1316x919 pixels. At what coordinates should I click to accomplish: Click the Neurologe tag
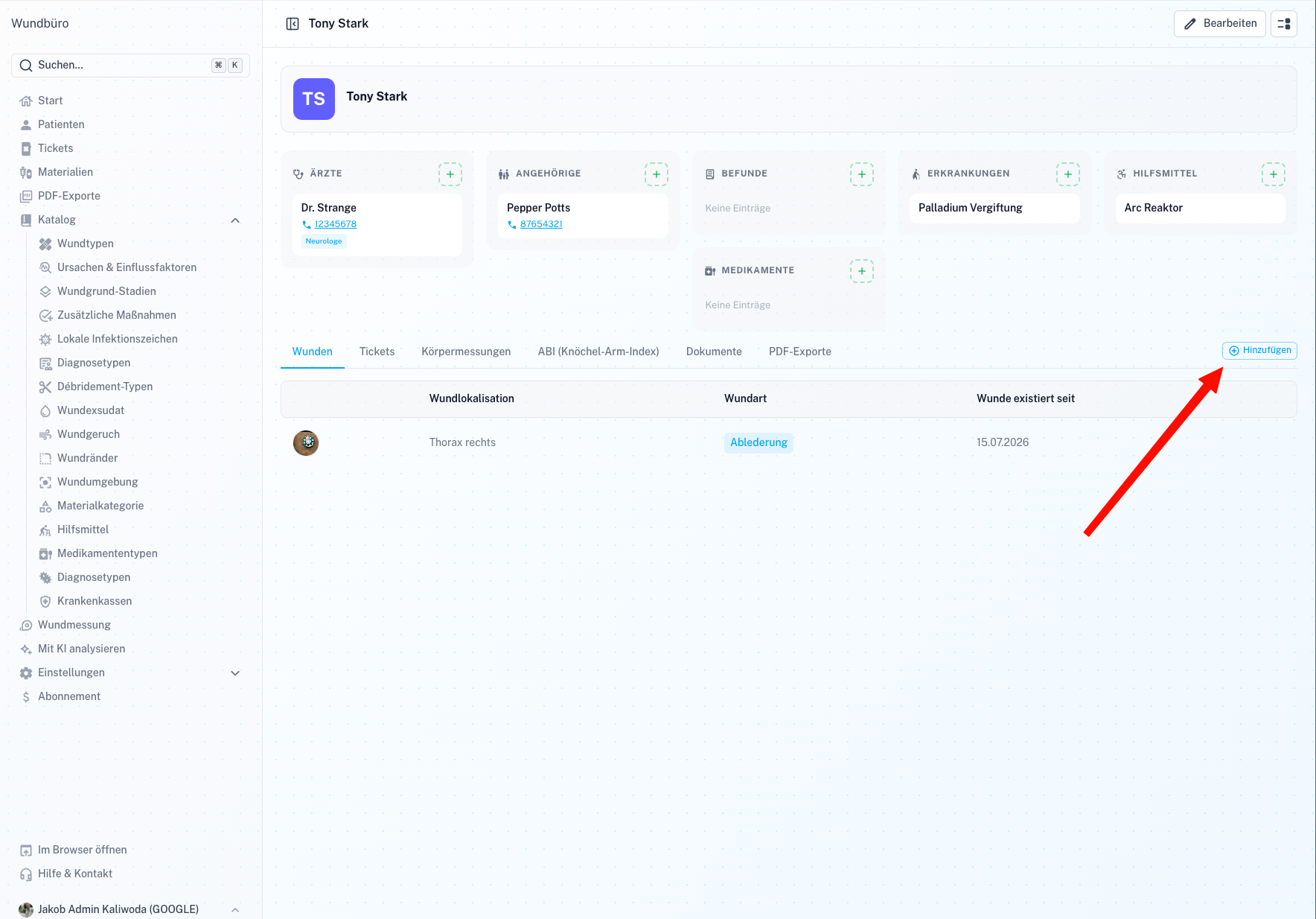pyautogui.click(x=324, y=241)
